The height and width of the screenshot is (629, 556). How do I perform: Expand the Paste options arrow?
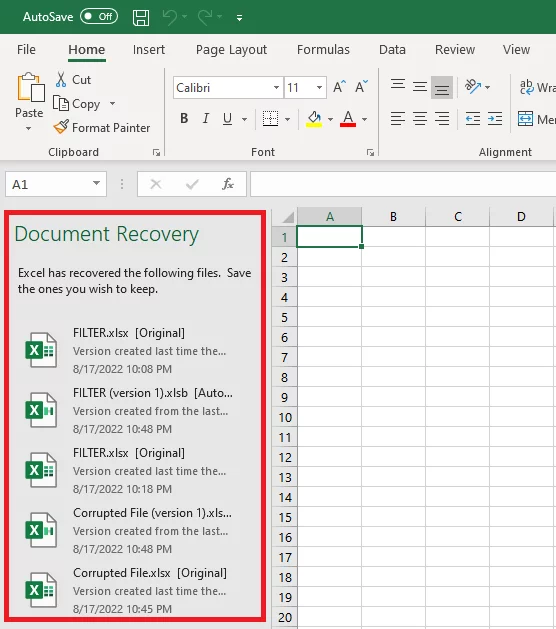click(28, 128)
